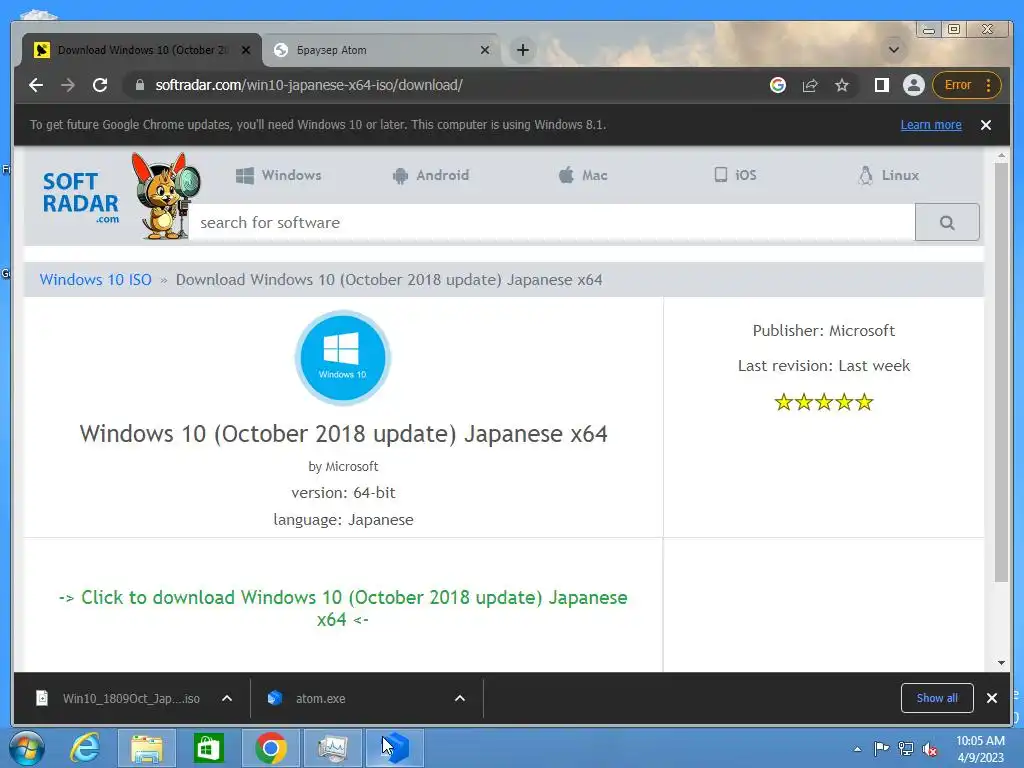Open the Windows 10 ISO breadcrumb link
This screenshot has width=1024, height=768.
tap(95, 280)
